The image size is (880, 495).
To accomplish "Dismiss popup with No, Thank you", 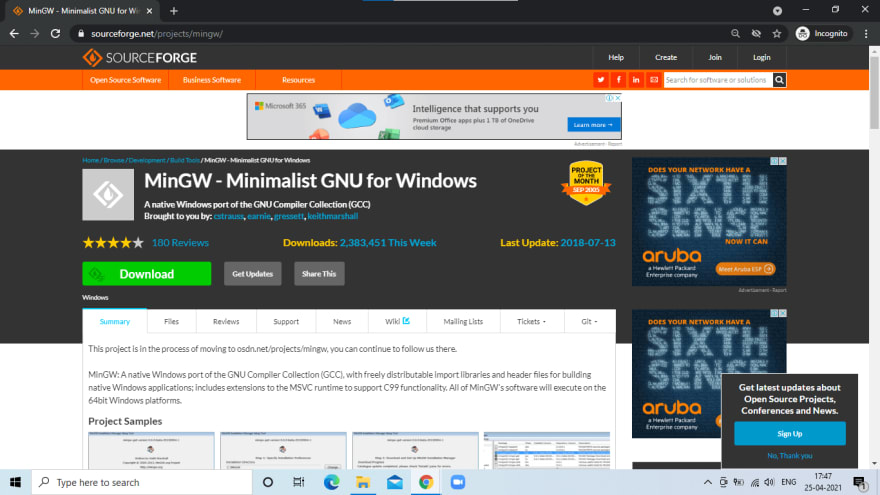I will pos(790,456).
